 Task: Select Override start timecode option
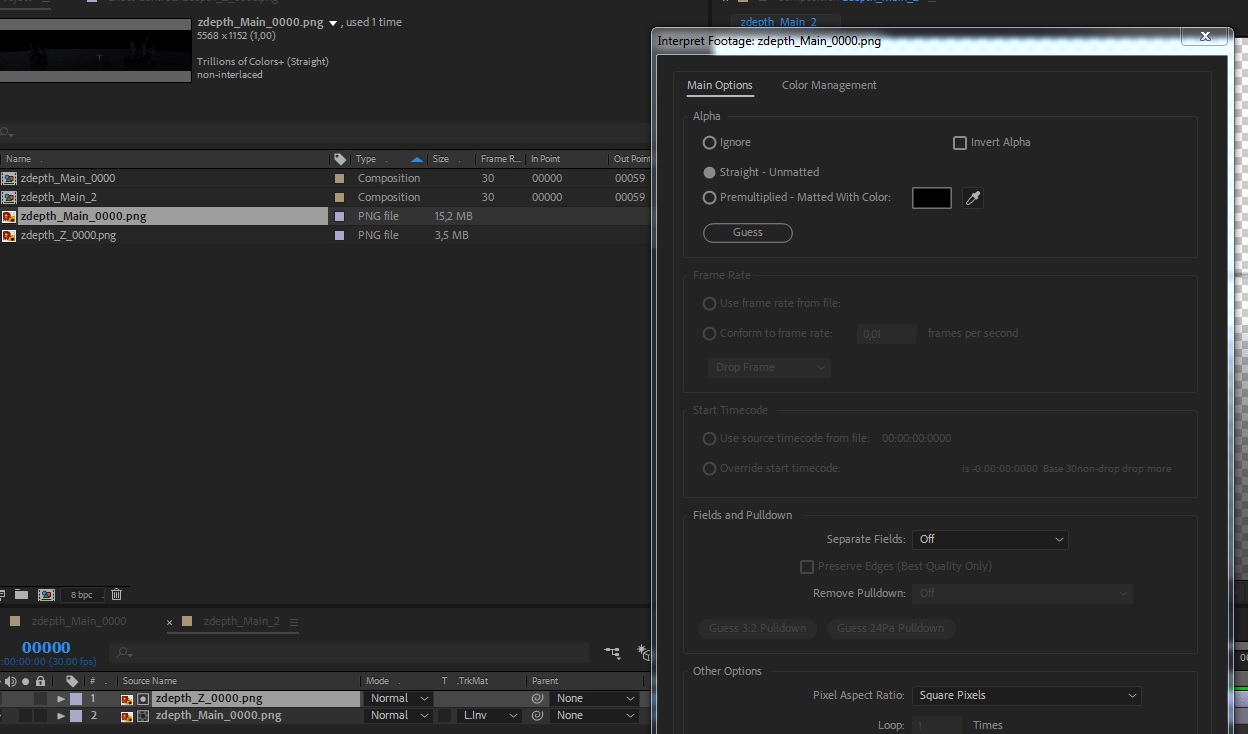[x=709, y=468]
